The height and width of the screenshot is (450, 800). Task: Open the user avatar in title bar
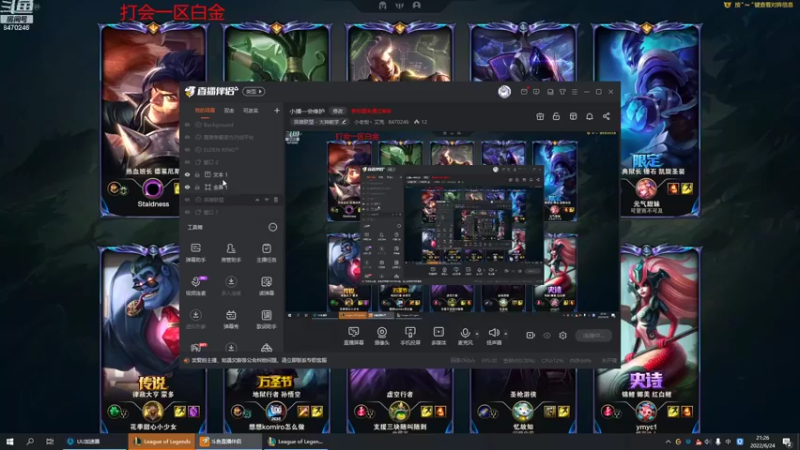pos(504,91)
